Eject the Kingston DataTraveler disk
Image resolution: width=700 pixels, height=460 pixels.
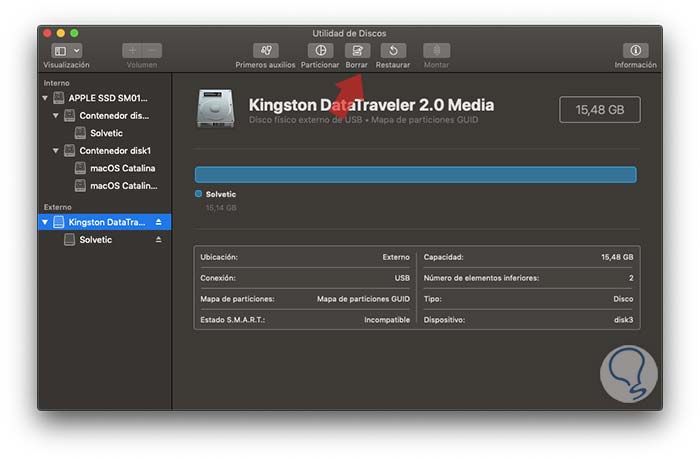[x=158, y=222]
